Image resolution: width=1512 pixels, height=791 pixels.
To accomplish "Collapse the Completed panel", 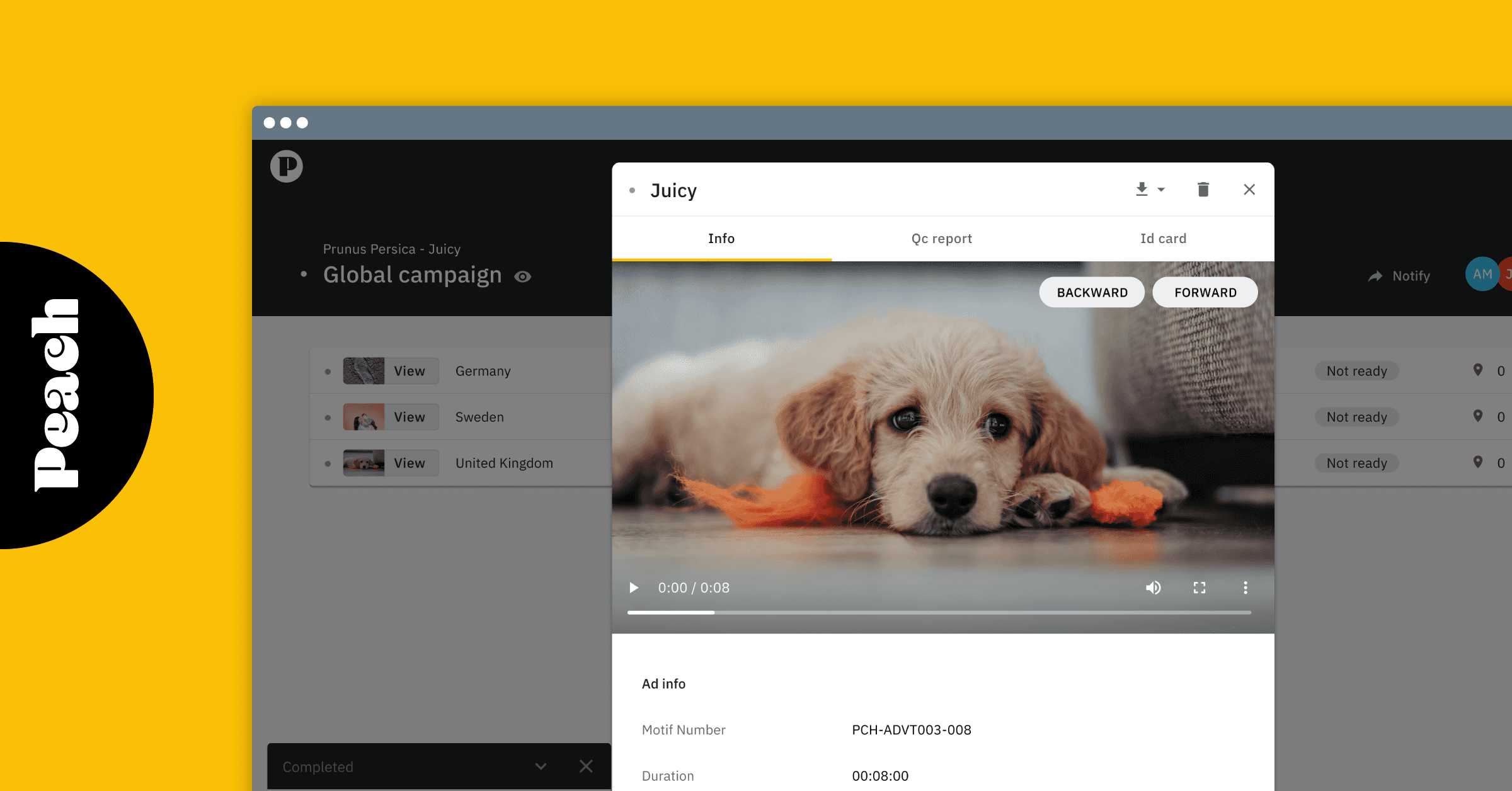I will [541, 766].
